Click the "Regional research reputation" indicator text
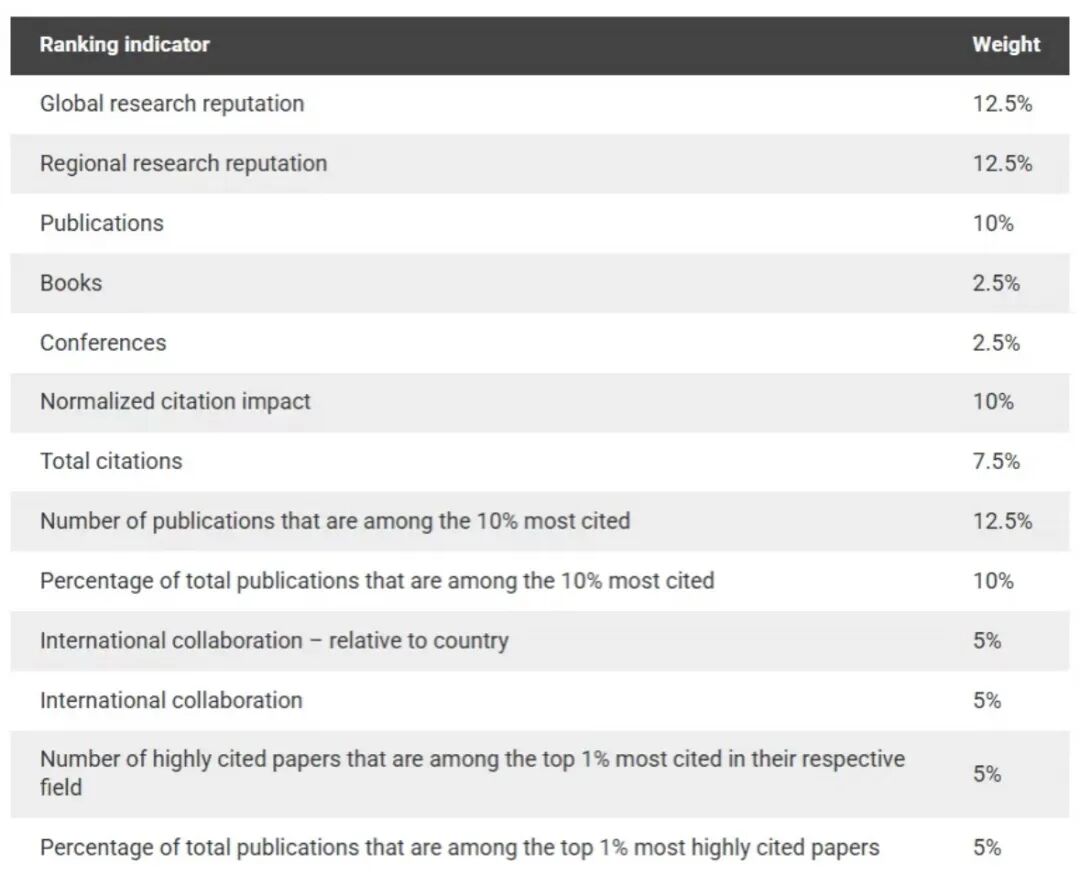Image resolution: width=1080 pixels, height=896 pixels. click(x=183, y=164)
